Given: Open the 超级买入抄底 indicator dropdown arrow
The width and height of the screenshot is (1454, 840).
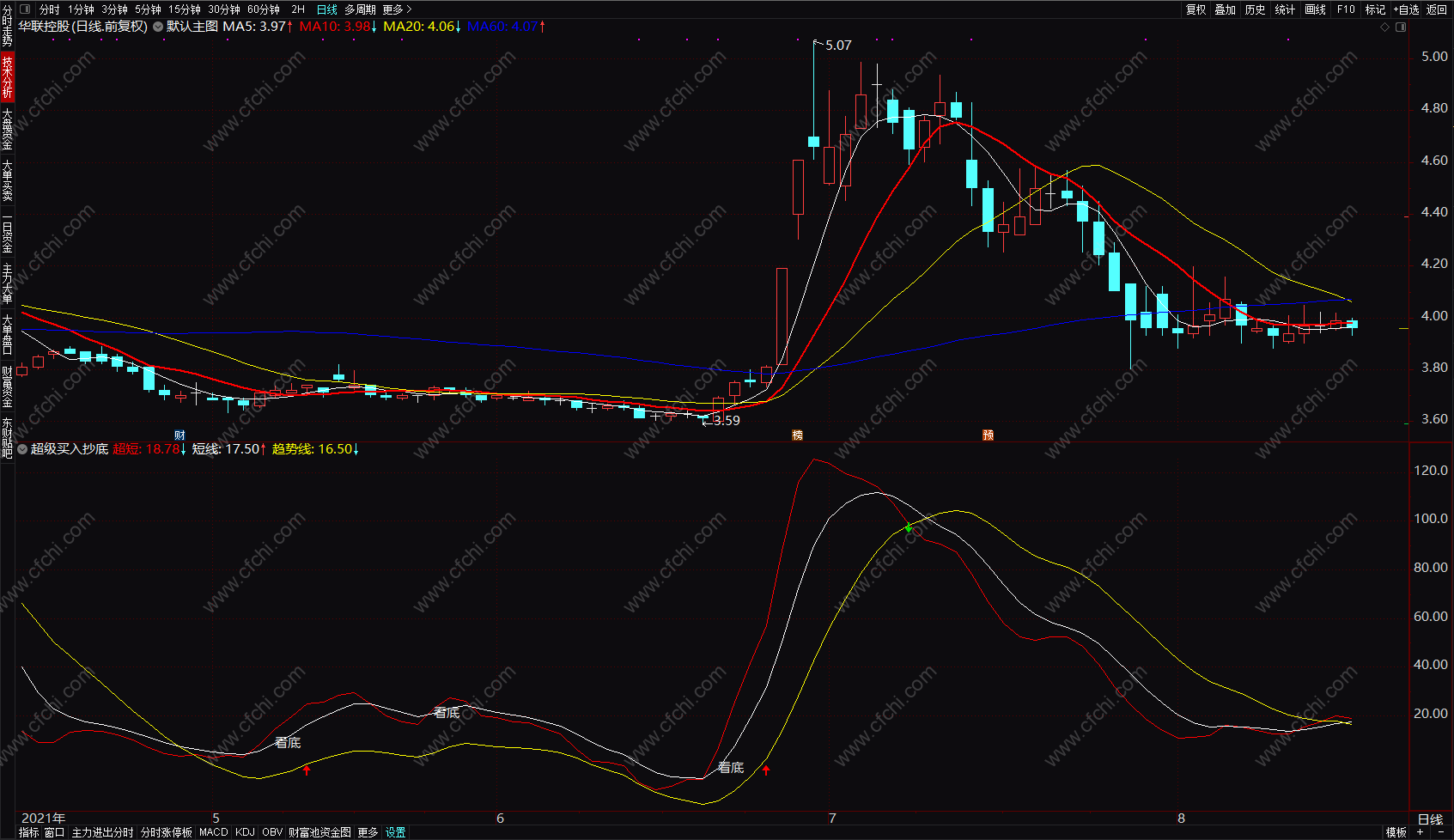Looking at the screenshot, I should click(23, 449).
